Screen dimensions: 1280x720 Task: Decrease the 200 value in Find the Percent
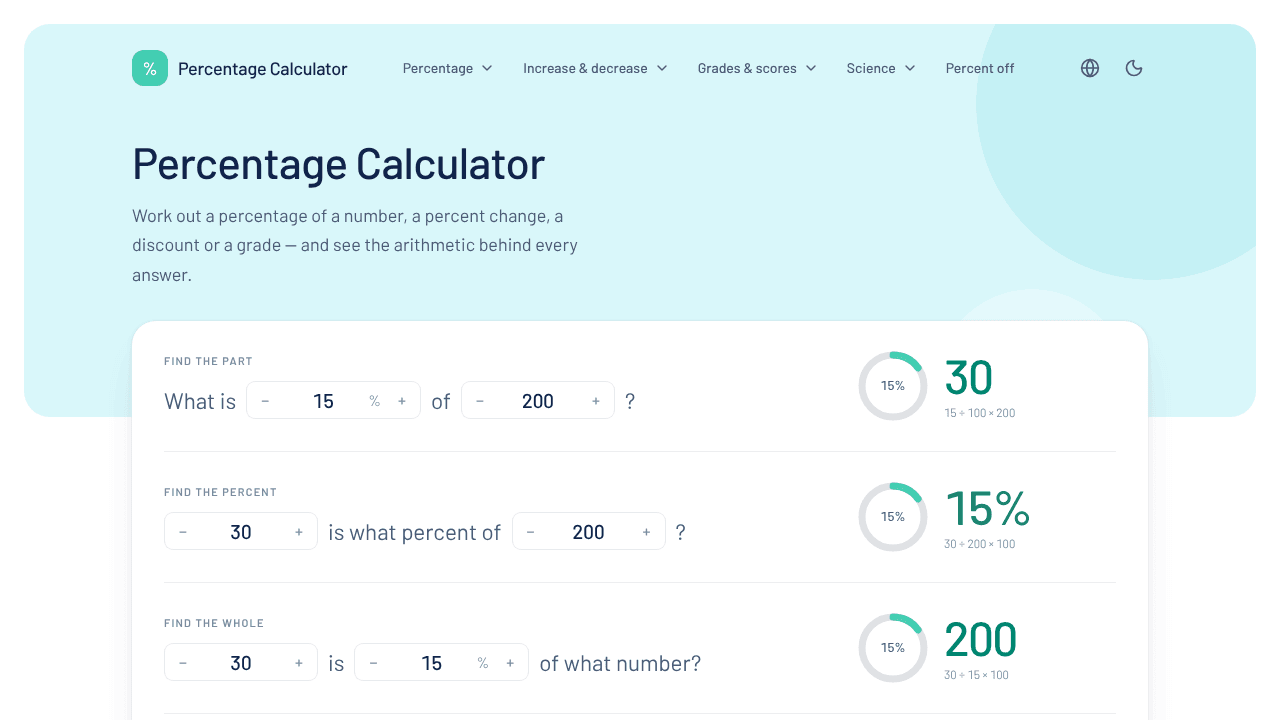pos(531,532)
